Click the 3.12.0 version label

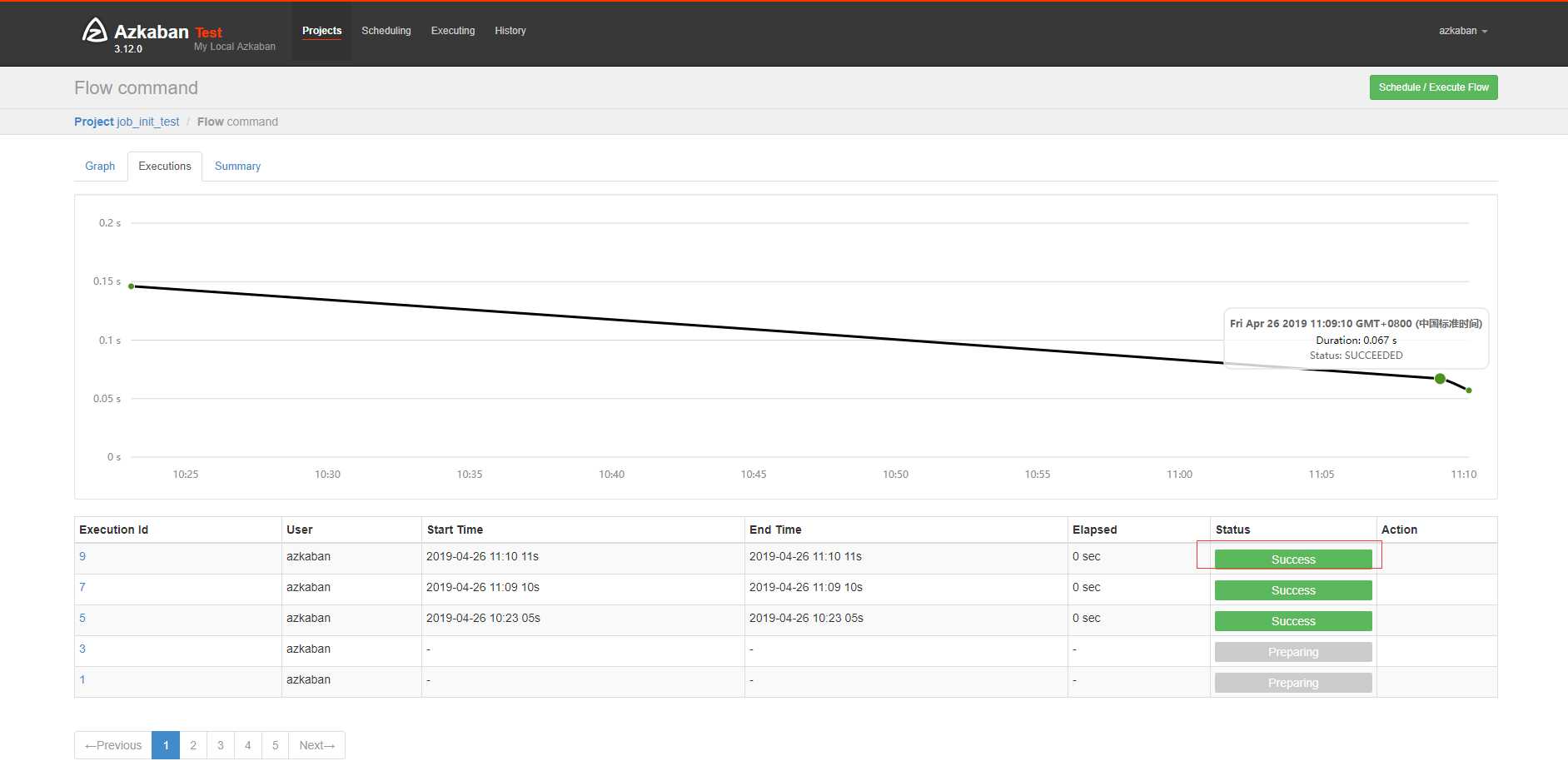(128, 49)
